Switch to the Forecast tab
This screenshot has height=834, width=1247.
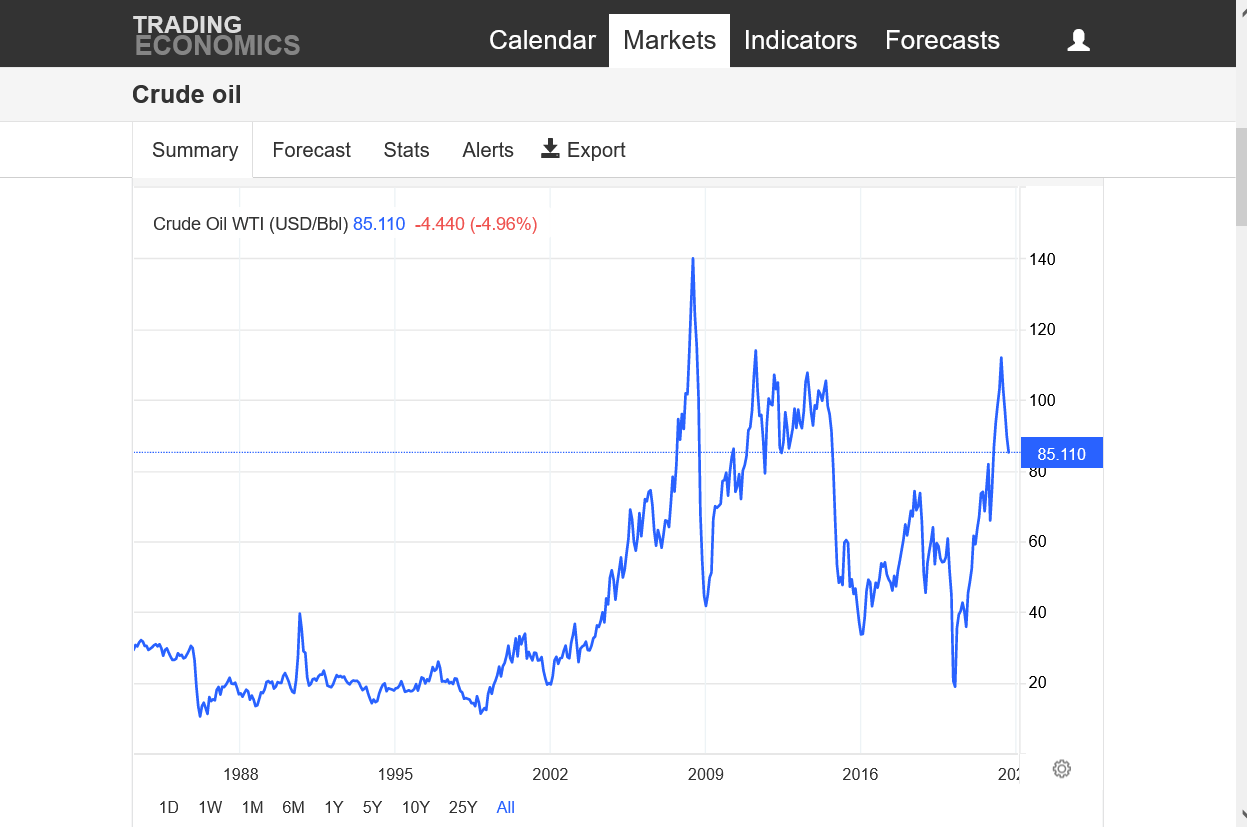(311, 150)
